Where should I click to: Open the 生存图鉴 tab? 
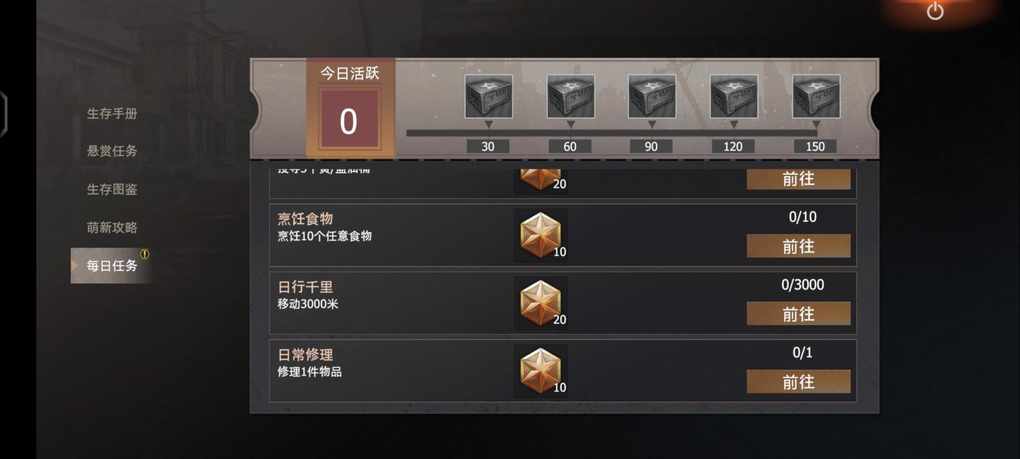112,189
